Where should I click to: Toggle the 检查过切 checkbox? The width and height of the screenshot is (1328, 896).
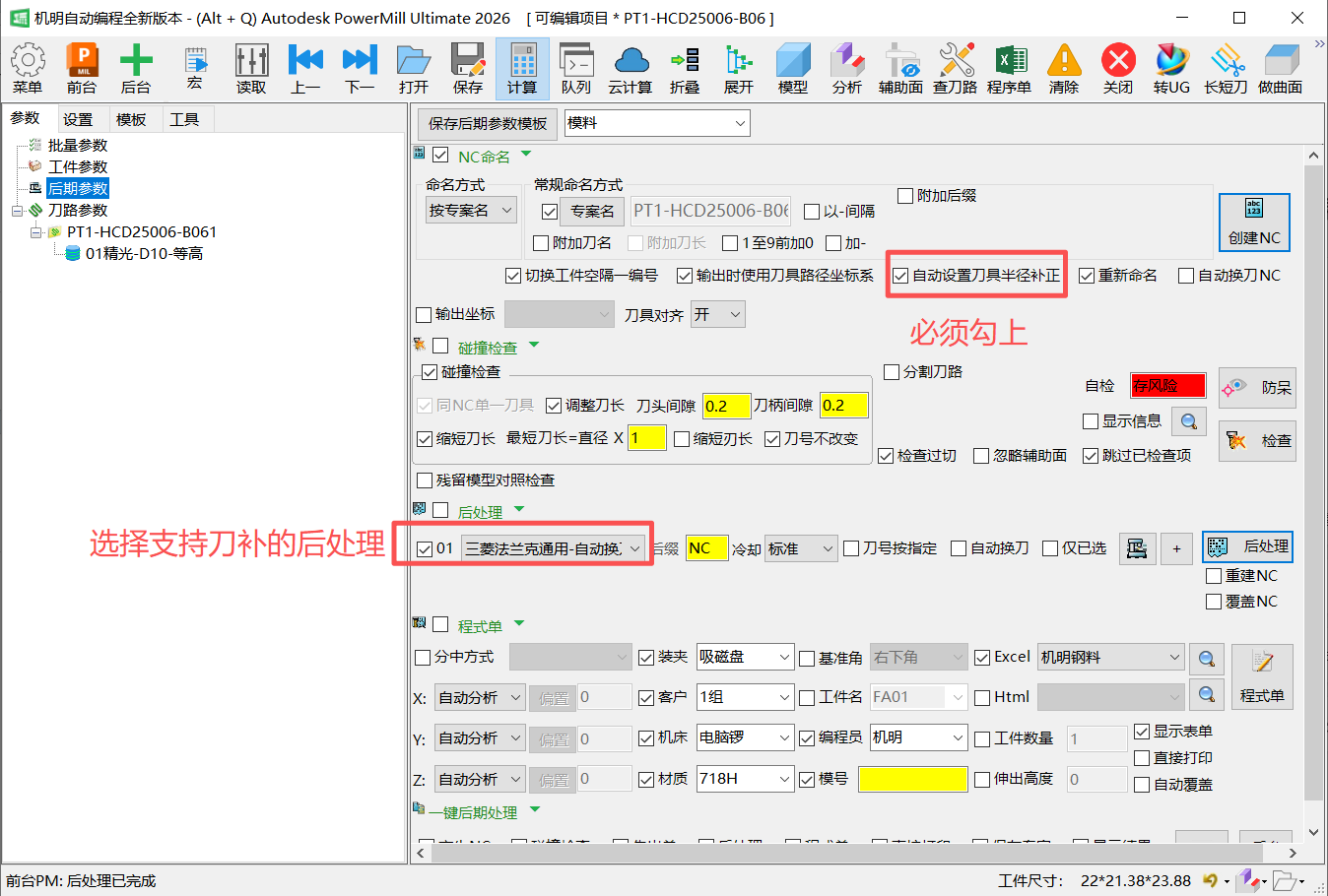click(886, 456)
